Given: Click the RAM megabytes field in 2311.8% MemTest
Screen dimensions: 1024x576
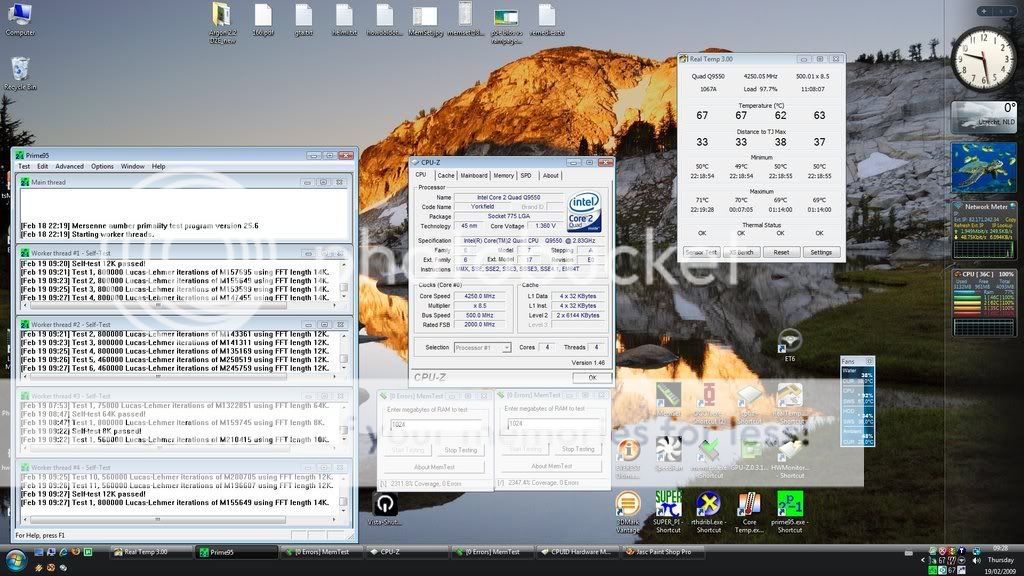Looking at the screenshot, I should [x=435, y=424].
